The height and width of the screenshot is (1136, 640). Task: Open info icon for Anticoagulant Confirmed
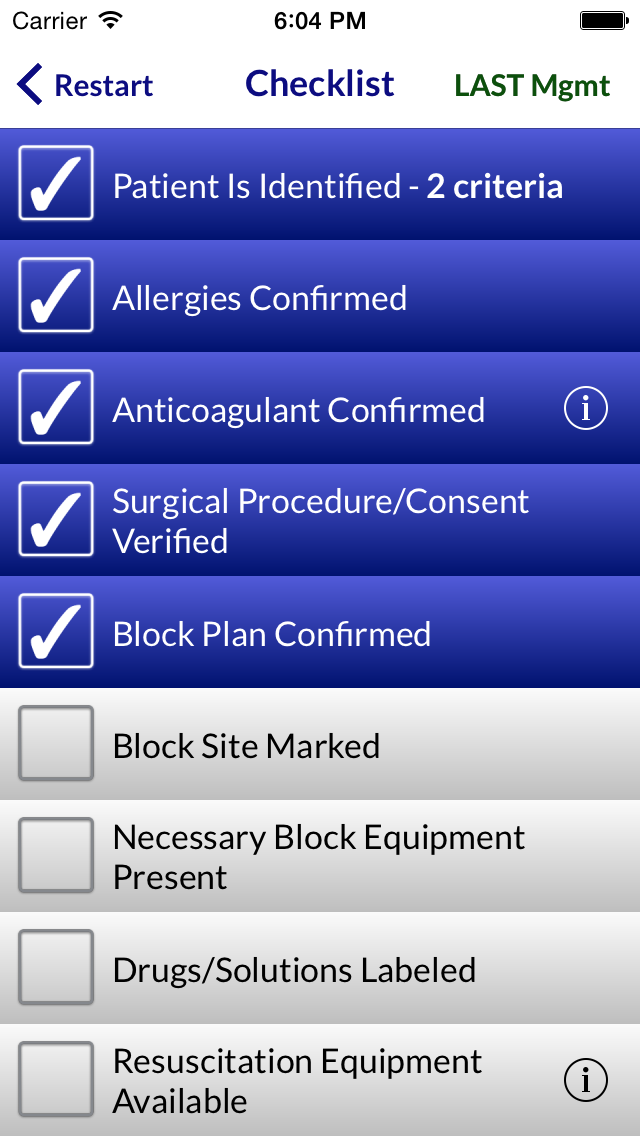[586, 409]
